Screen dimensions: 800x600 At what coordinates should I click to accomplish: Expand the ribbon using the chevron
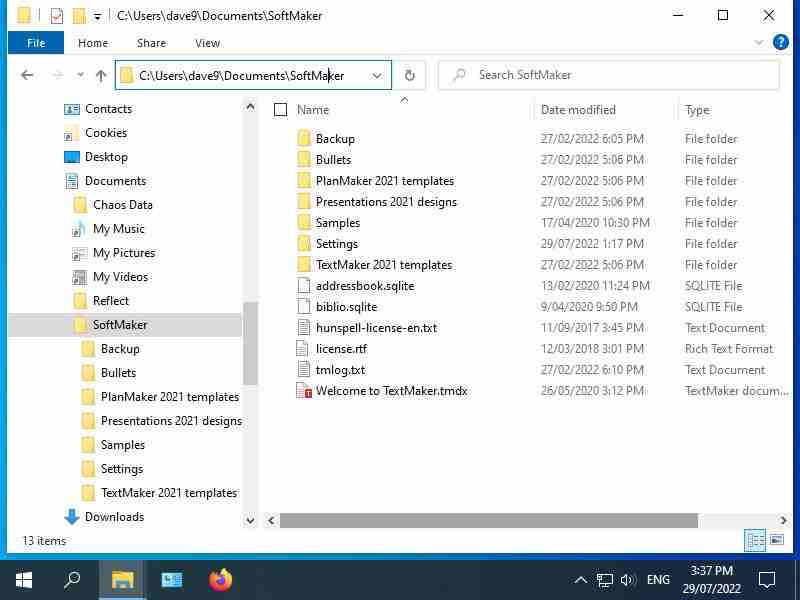[759, 43]
